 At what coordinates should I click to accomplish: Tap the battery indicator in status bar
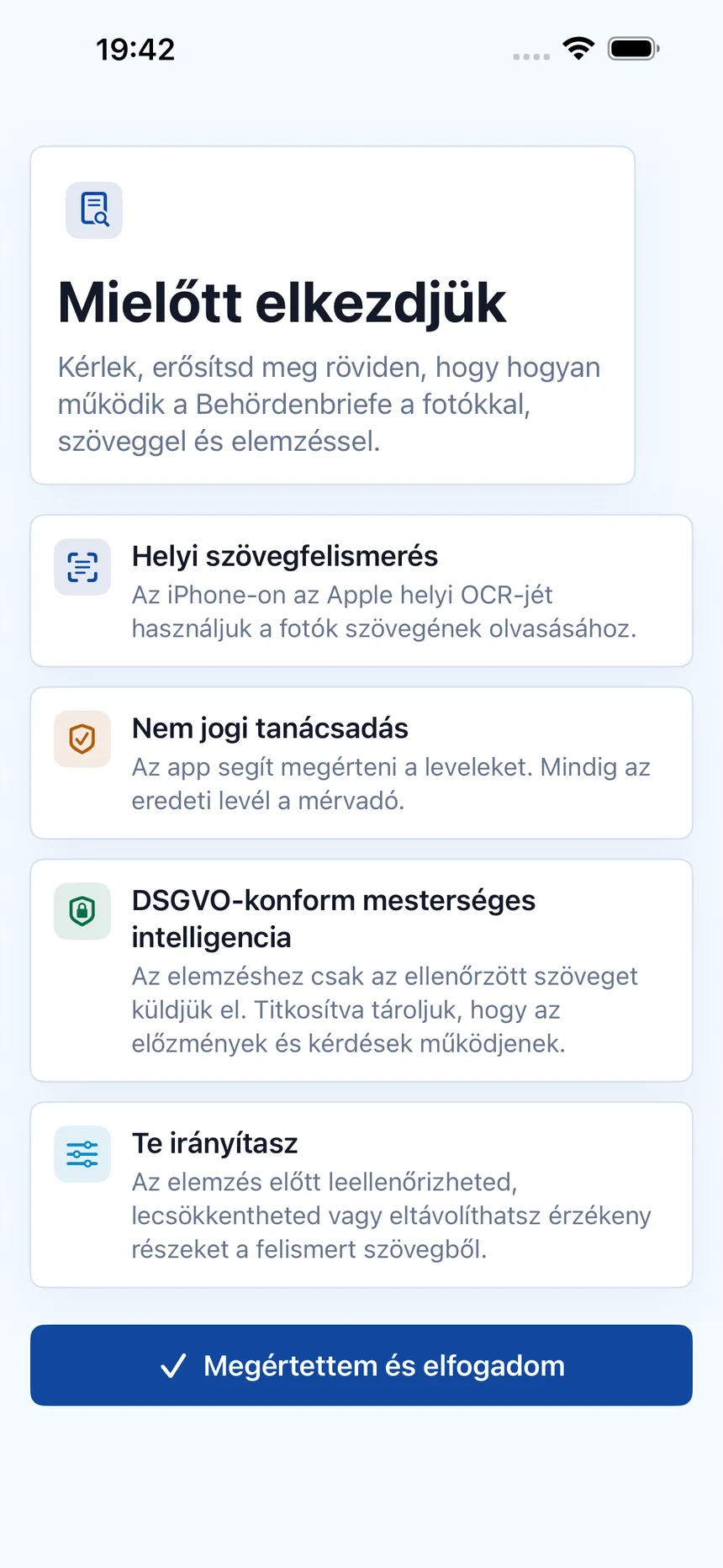[x=634, y=49]
